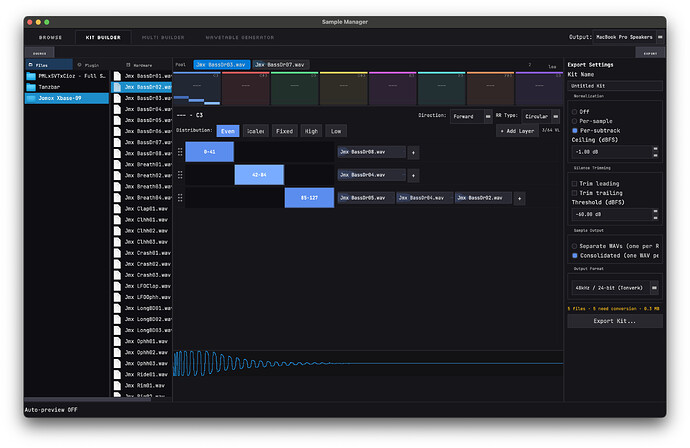Set distribution to Scaled

tap(255, 131)
